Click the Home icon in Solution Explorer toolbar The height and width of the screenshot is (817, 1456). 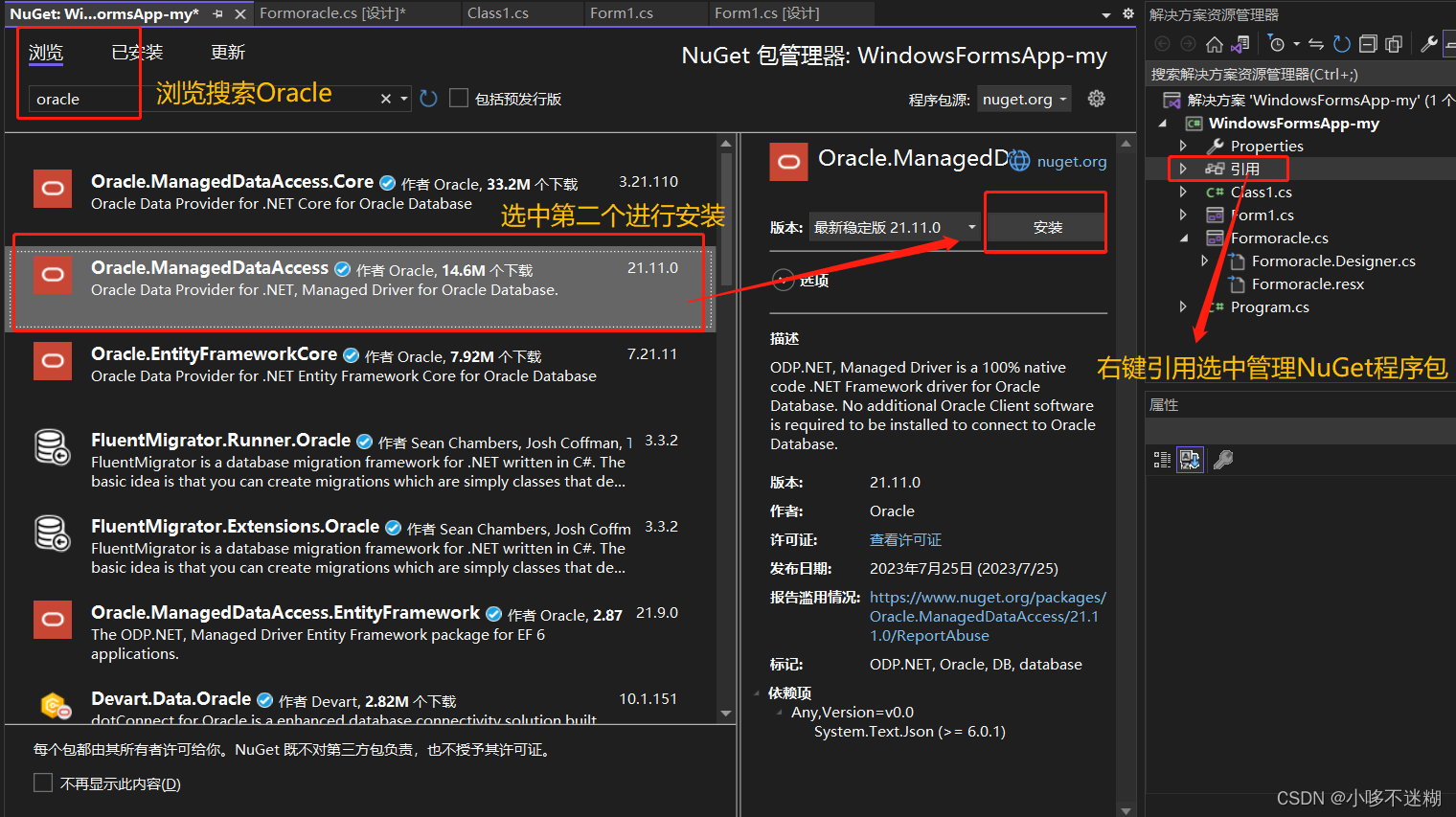click(x=1213, y=43)
